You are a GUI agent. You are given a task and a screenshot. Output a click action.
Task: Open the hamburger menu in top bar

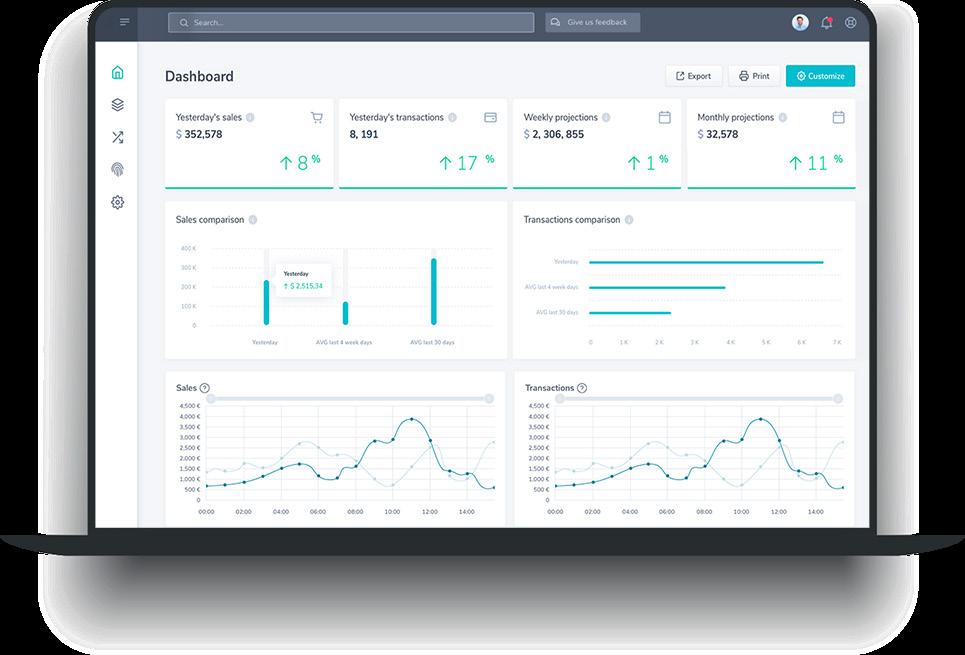click(x=124, y=22)
